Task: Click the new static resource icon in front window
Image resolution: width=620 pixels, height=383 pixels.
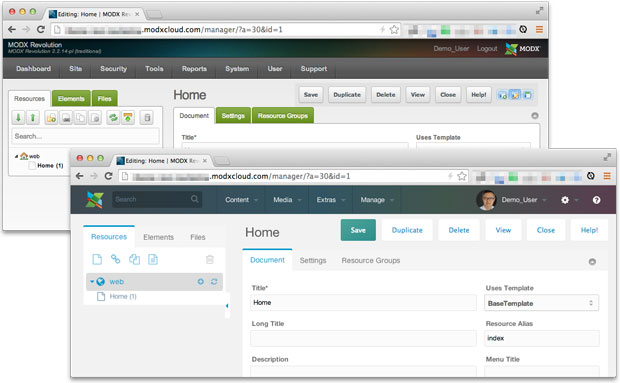Action: pos(153,259)
